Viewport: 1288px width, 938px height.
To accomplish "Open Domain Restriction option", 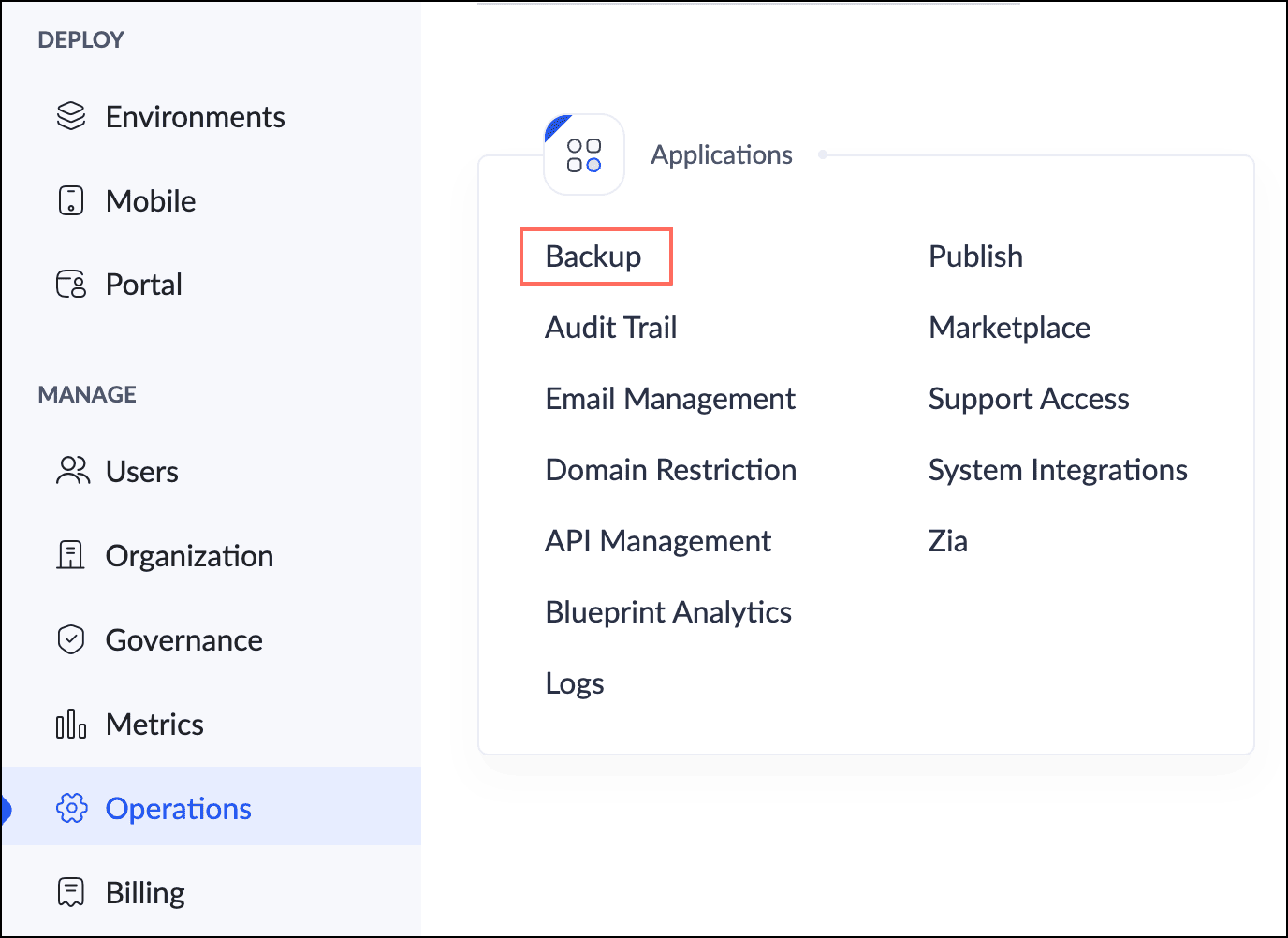I will click(670, 470).
